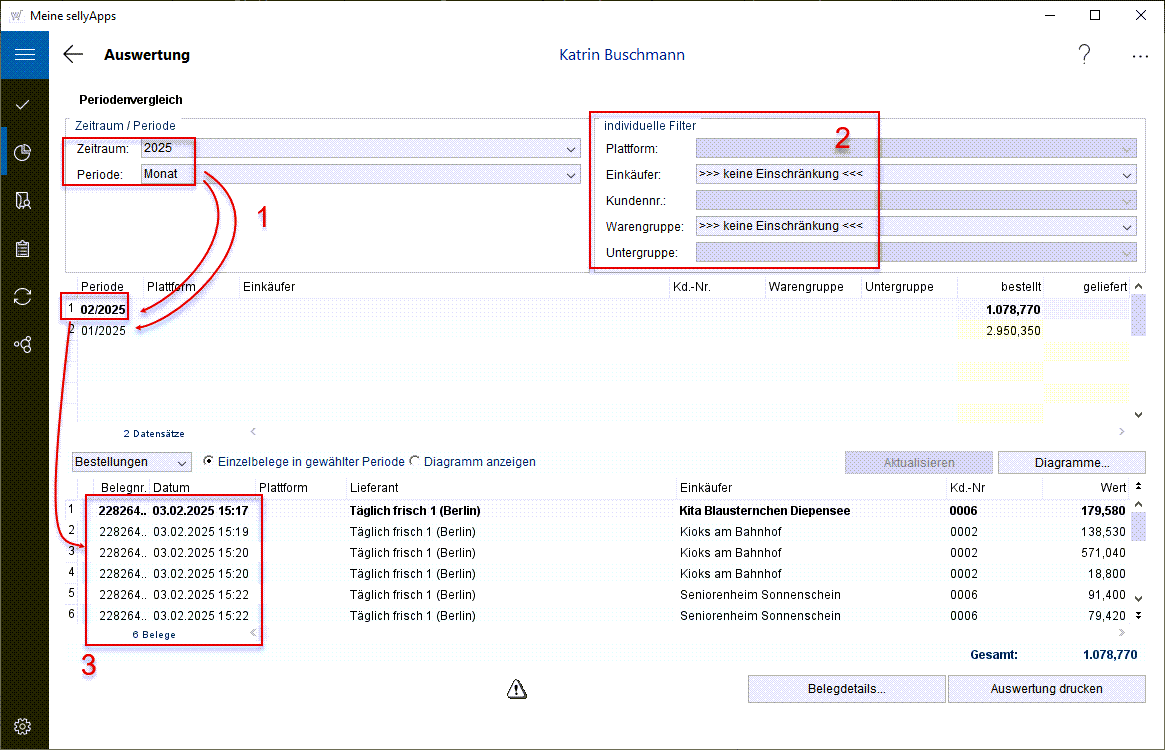Click the back arrow next to Auswertung
The height and width of the screenshot is (750, 1165).
pos(73,55)
